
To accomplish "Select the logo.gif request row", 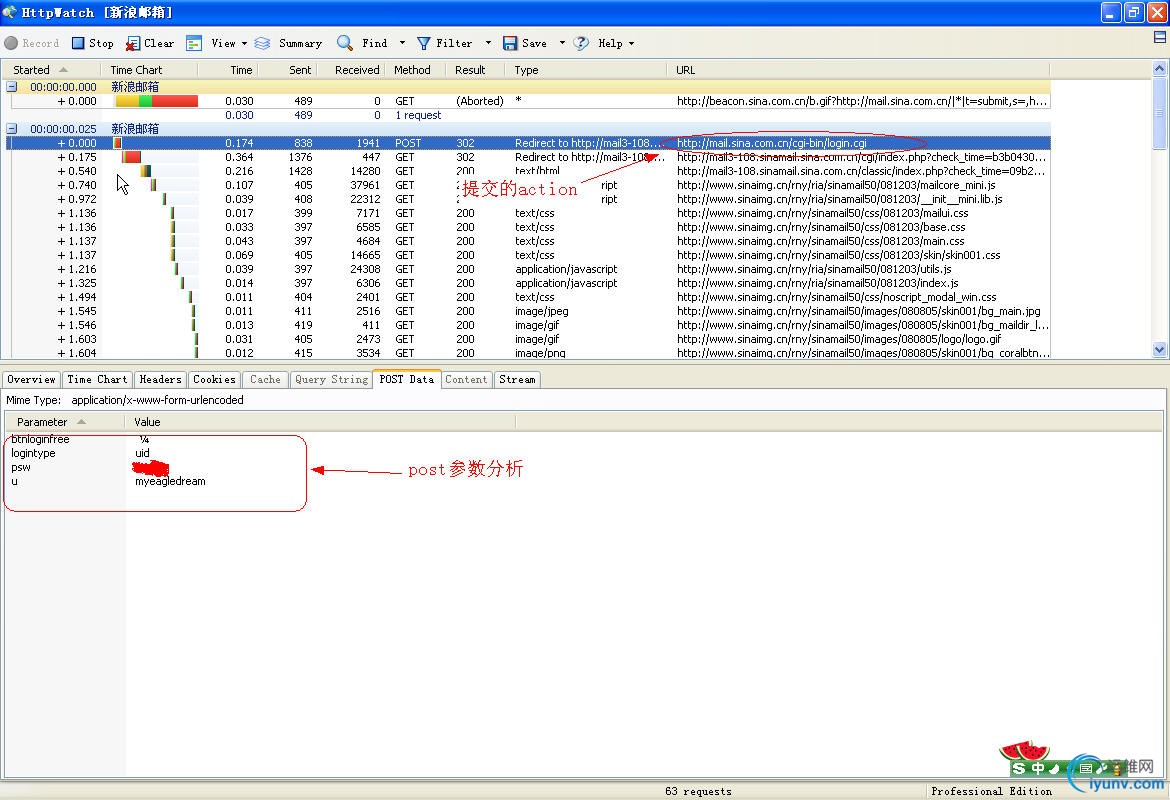I will click(528, 339).
